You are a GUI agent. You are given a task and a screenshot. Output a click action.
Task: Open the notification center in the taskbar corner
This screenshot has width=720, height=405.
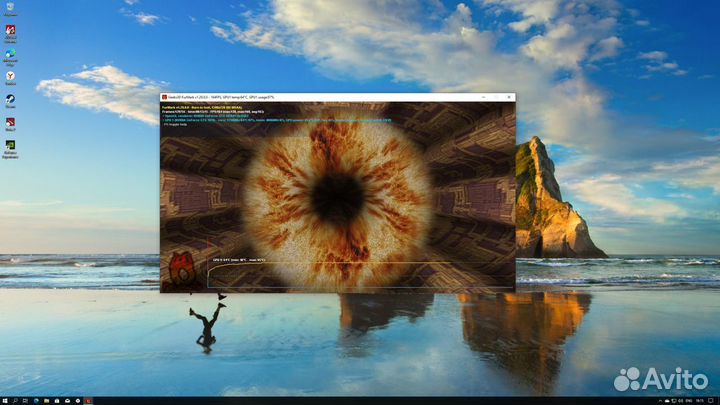(712, 400)
